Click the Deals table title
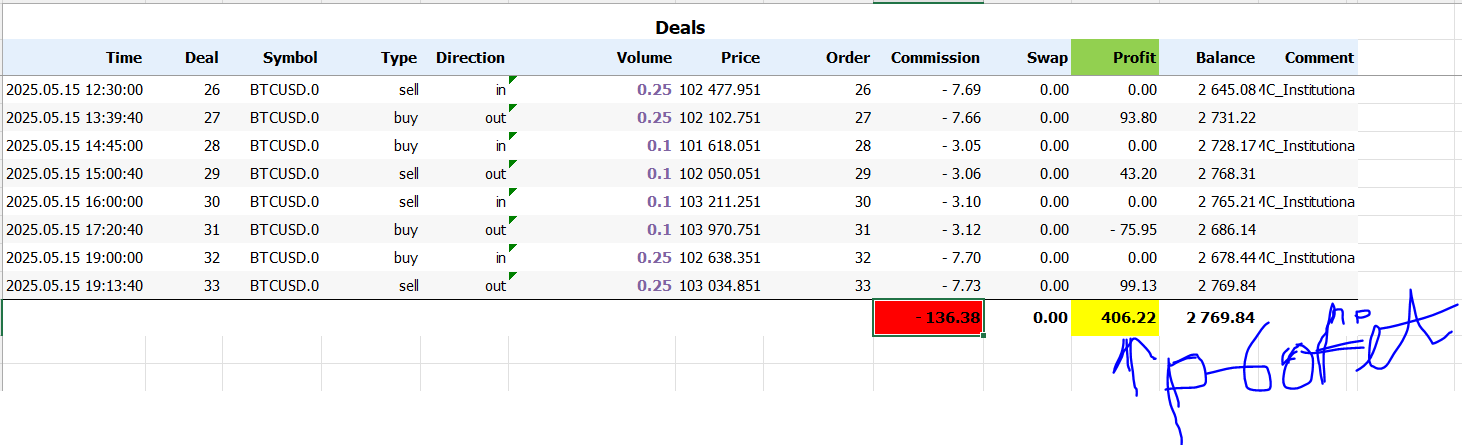The image size is (1462, 445). pyautogui.click(x=680, y=28)
